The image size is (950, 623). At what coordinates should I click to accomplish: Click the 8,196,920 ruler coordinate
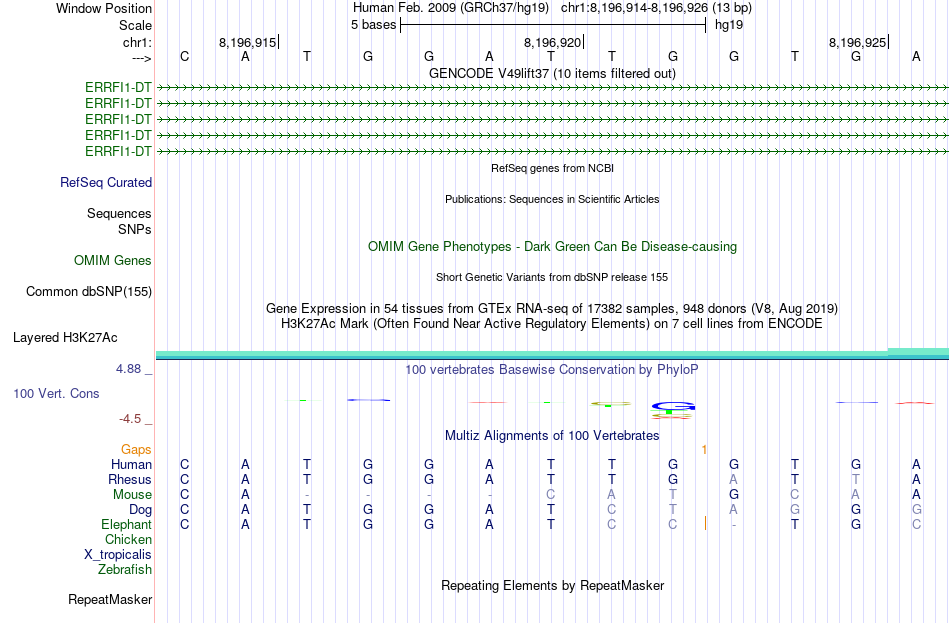click(x=553, y=42)
